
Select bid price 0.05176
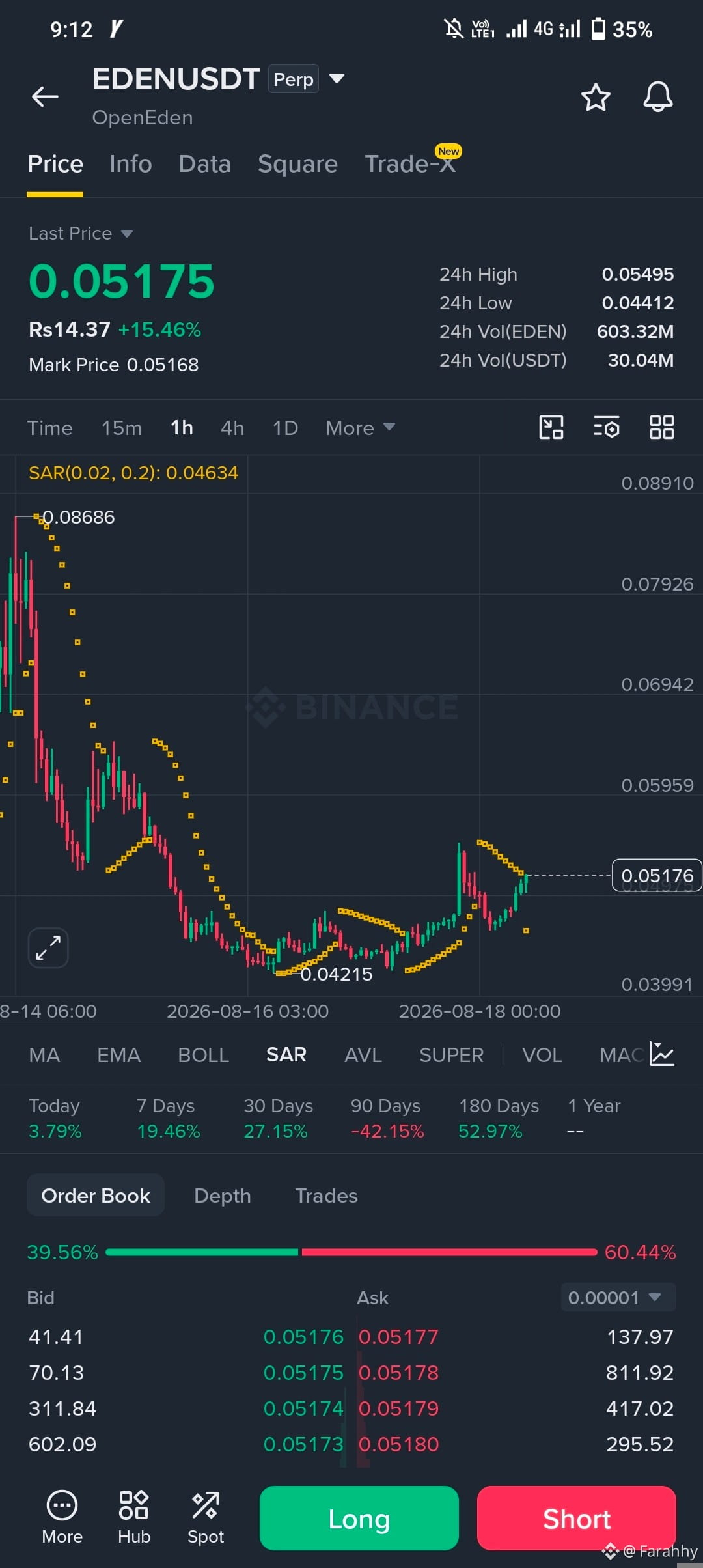tap(303, 1337)
